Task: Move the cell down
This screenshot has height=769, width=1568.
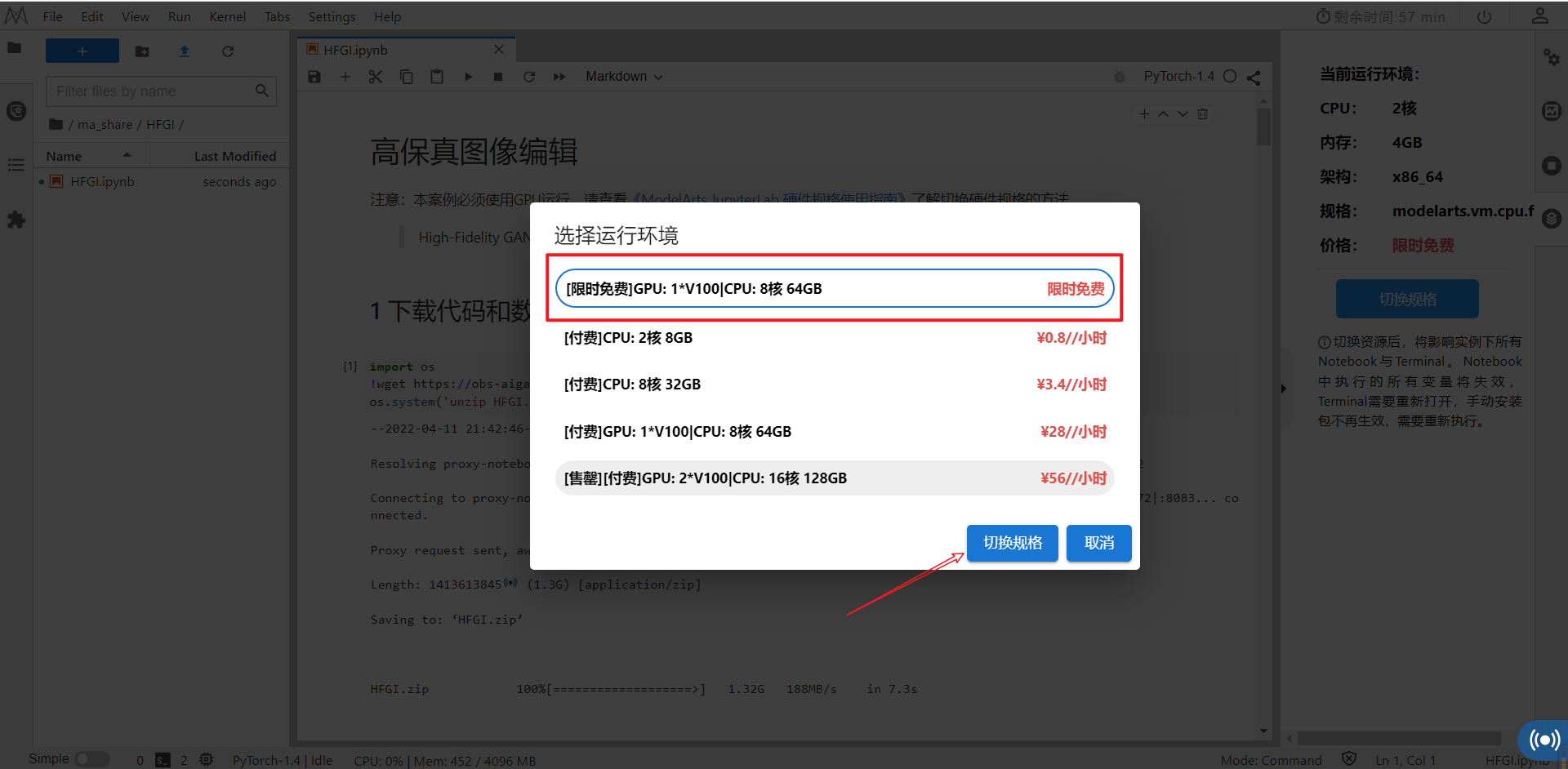Action: 1183,114
